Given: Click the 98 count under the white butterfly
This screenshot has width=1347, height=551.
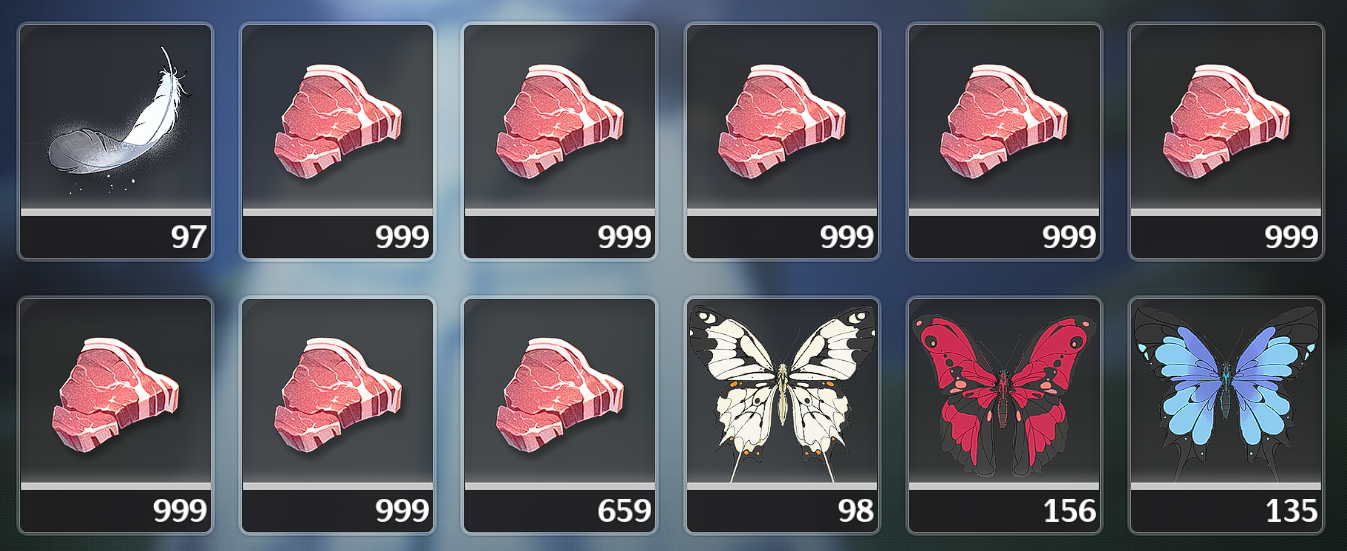Looking at the screenshot, I should [x=855, y=511].
